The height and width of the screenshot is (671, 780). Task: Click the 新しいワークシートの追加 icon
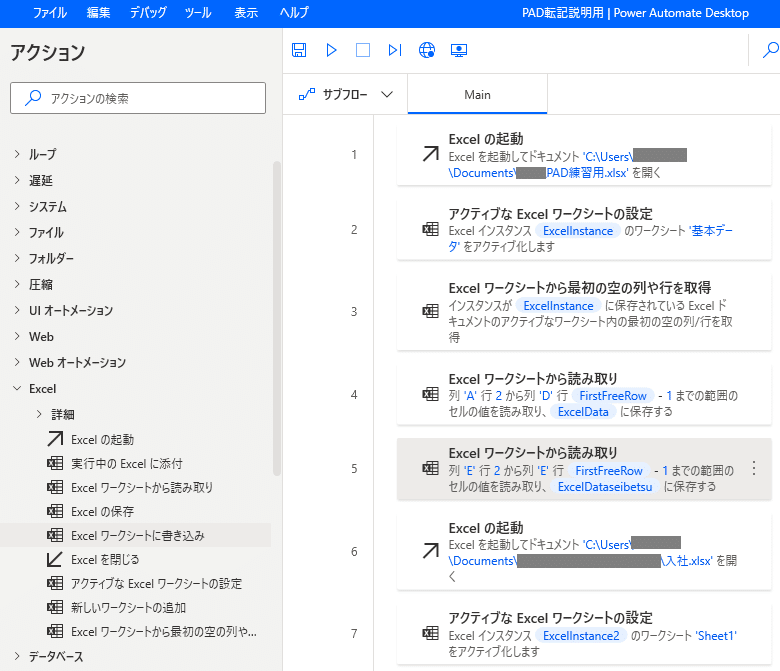[55, 607]
